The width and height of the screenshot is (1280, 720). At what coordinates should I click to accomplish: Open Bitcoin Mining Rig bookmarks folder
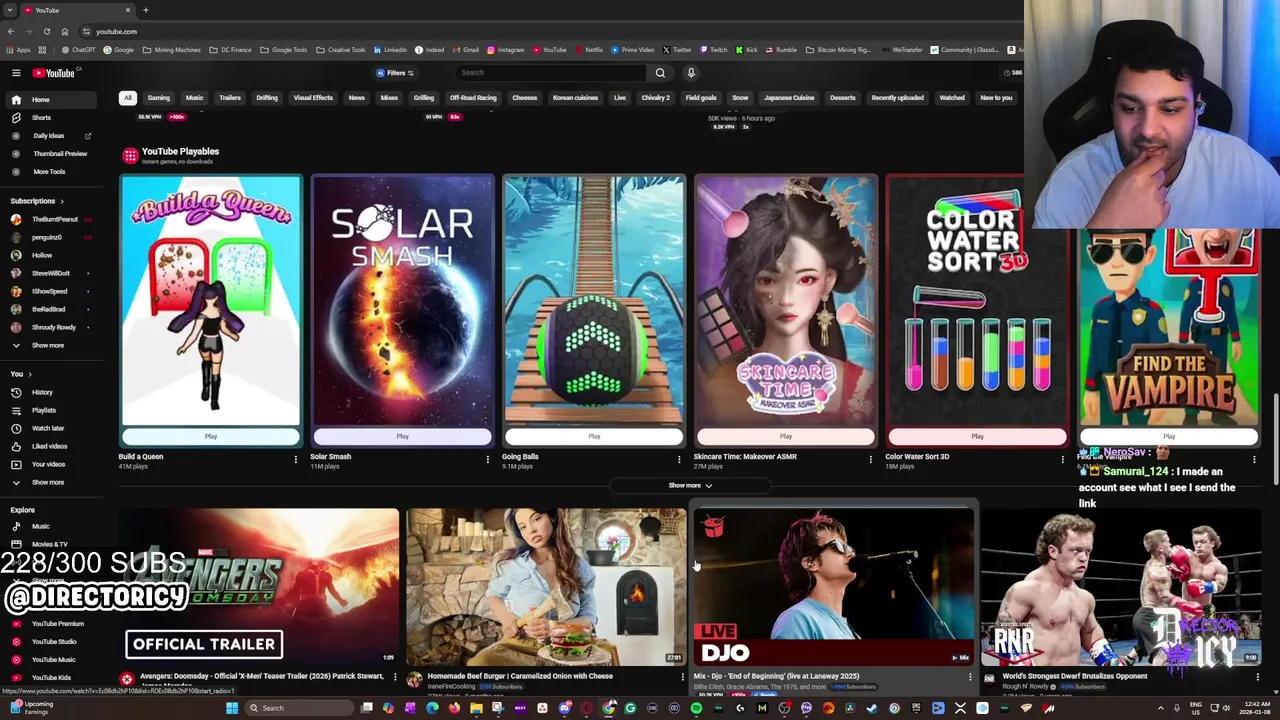pos(838,50)
